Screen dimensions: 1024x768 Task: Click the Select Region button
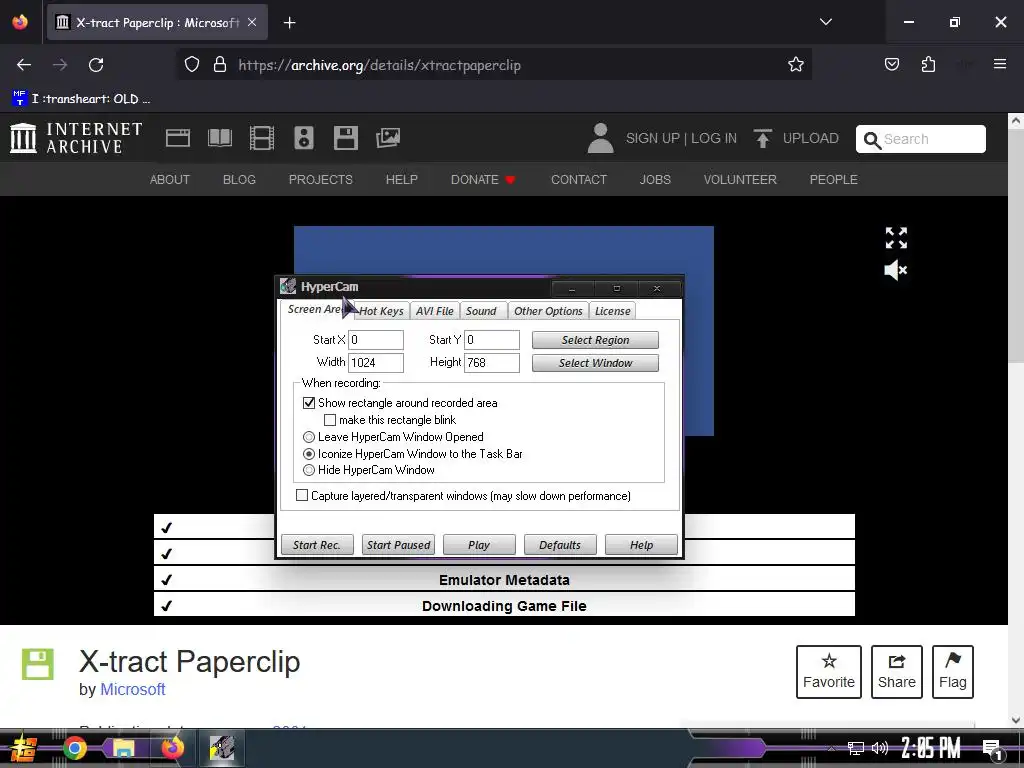595,340
